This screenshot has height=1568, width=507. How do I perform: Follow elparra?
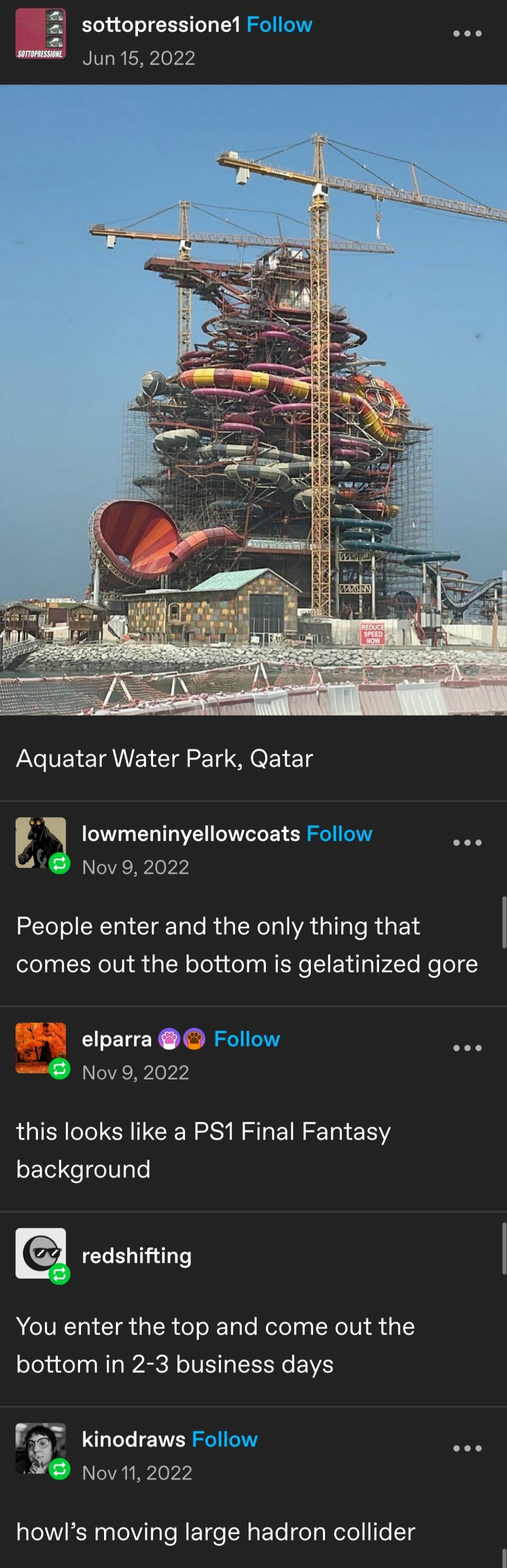point(247,1038)
